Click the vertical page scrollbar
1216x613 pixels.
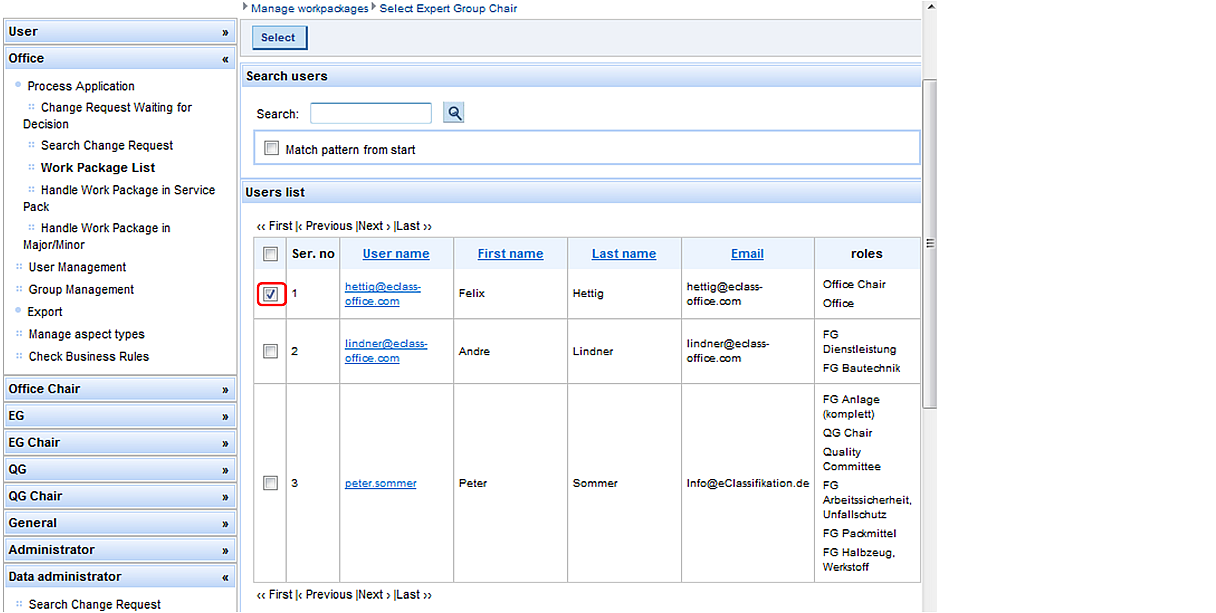coord(929,243)
